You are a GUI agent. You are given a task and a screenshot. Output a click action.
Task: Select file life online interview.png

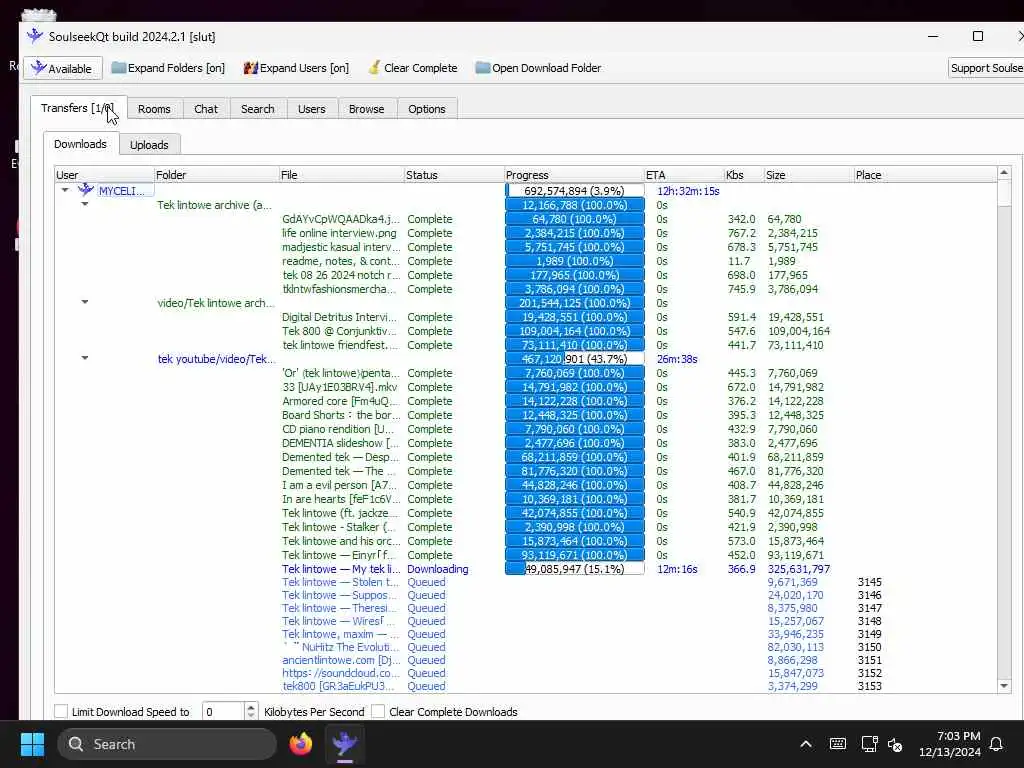tap(339, 233)
